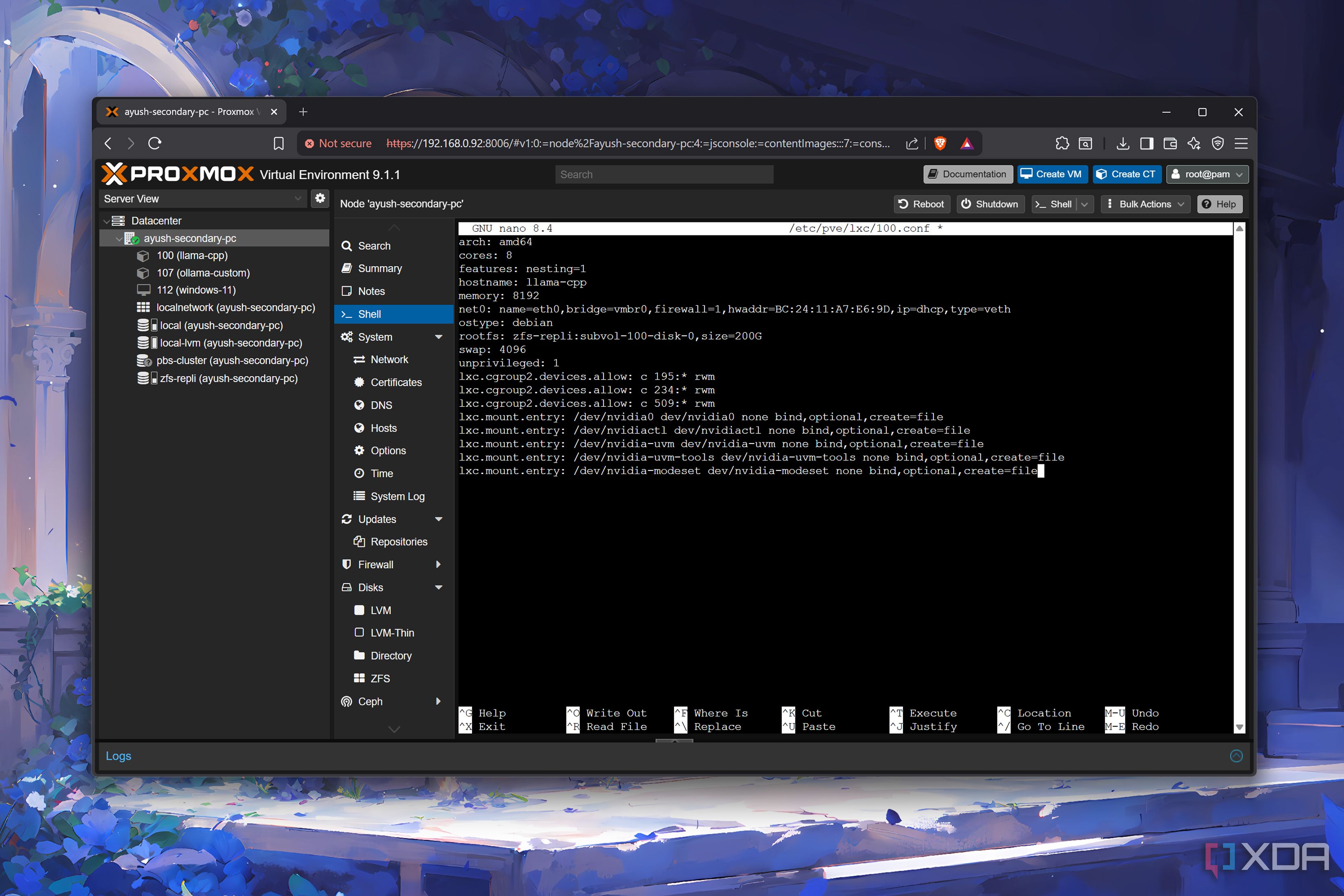Open the Server View settings gear

[320, 198]
